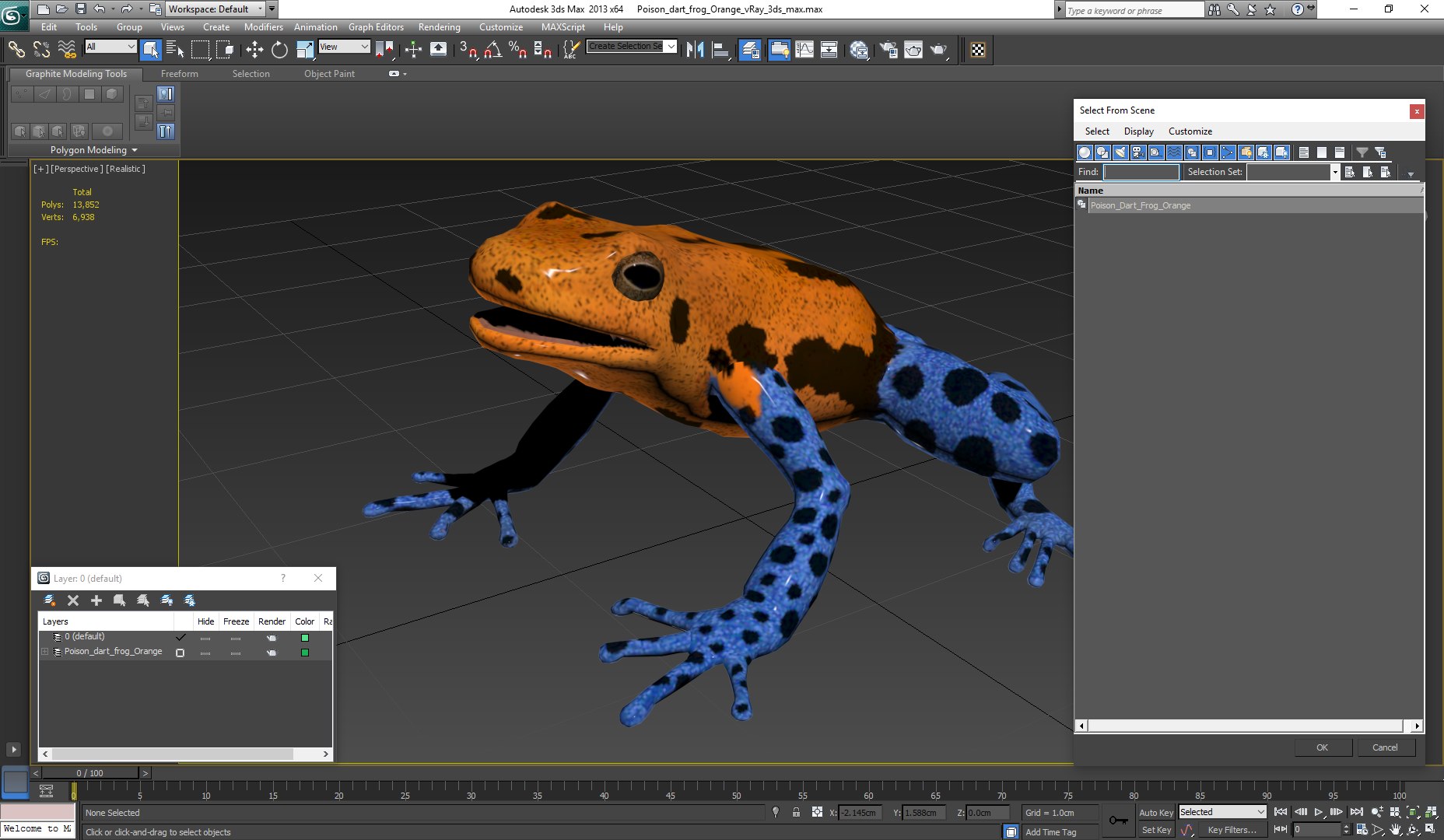Open the Selected key filter dropdown

[1223, 812]
